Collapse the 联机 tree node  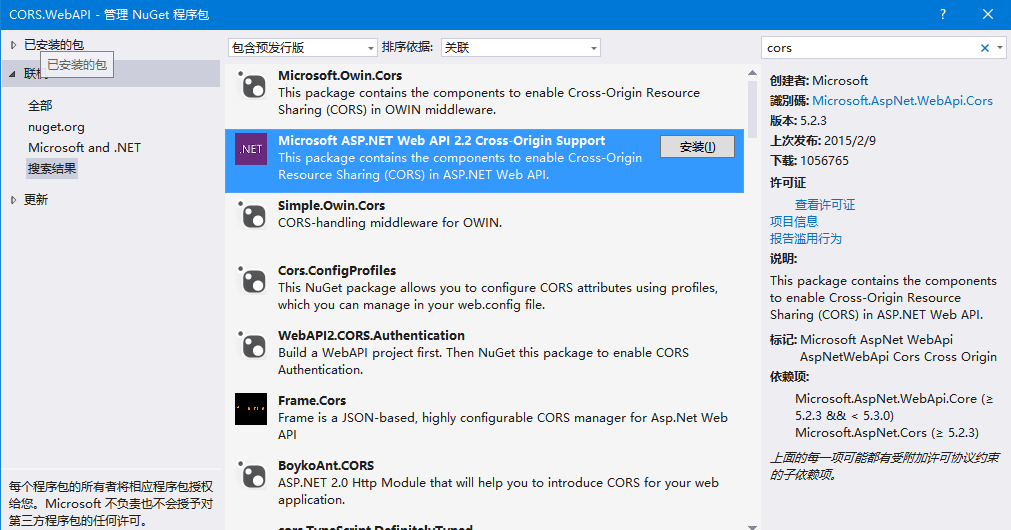tap(12, 74)
